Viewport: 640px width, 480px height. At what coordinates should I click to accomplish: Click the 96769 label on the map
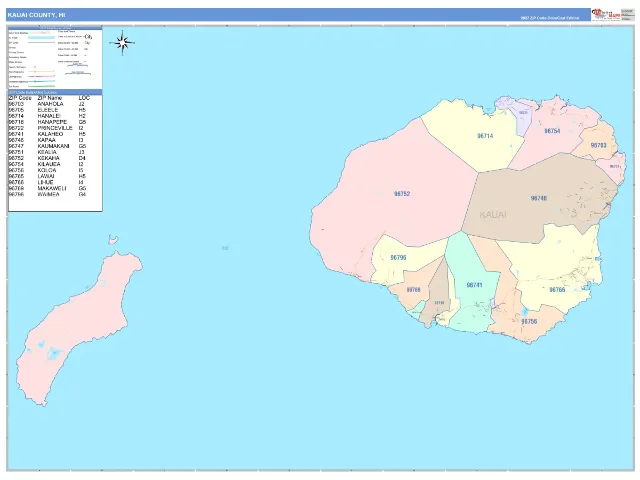coord(413,290)
